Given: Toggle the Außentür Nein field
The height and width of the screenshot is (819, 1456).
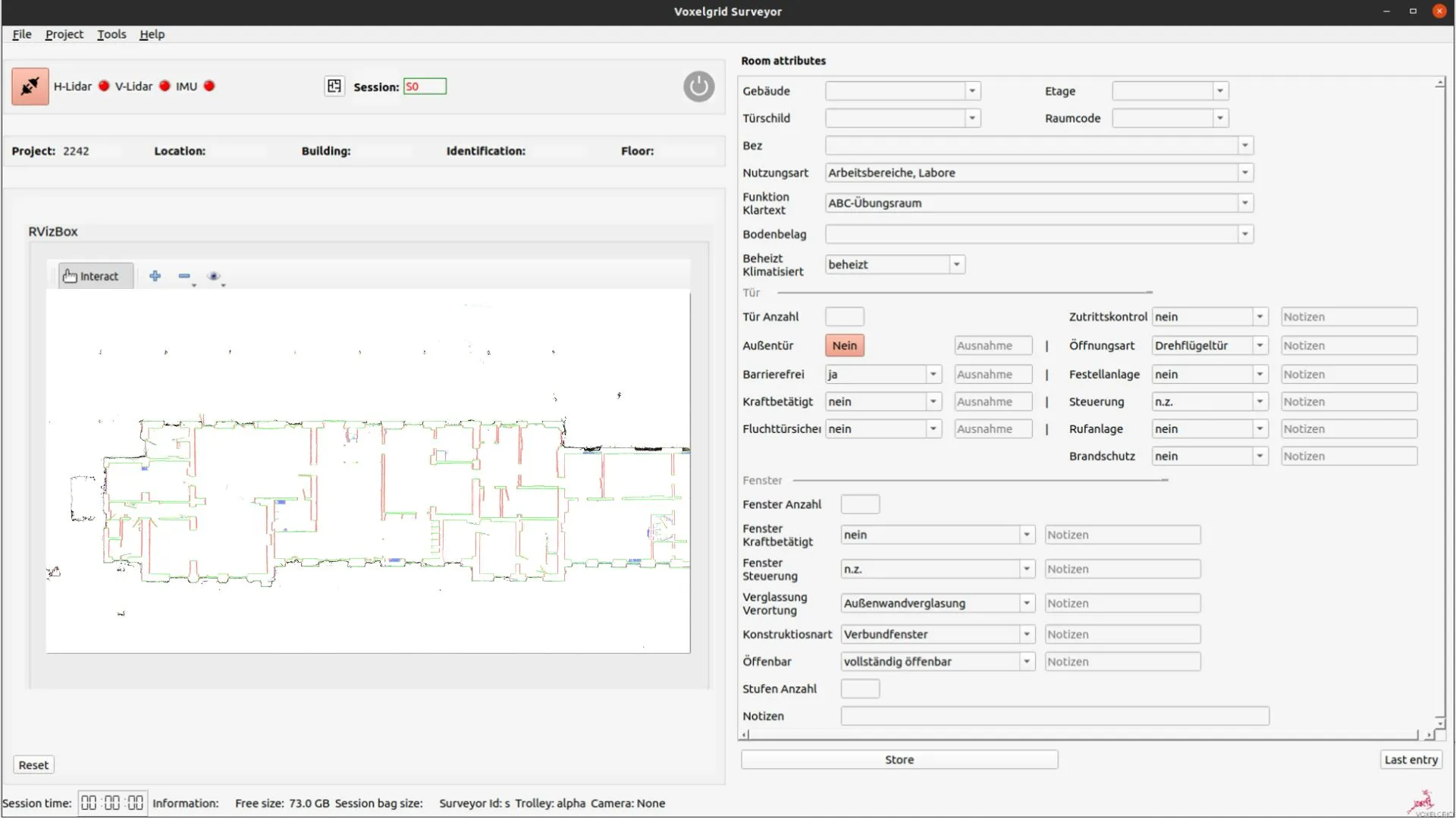Looking at the screenshot, I should [x=844, y=345].
